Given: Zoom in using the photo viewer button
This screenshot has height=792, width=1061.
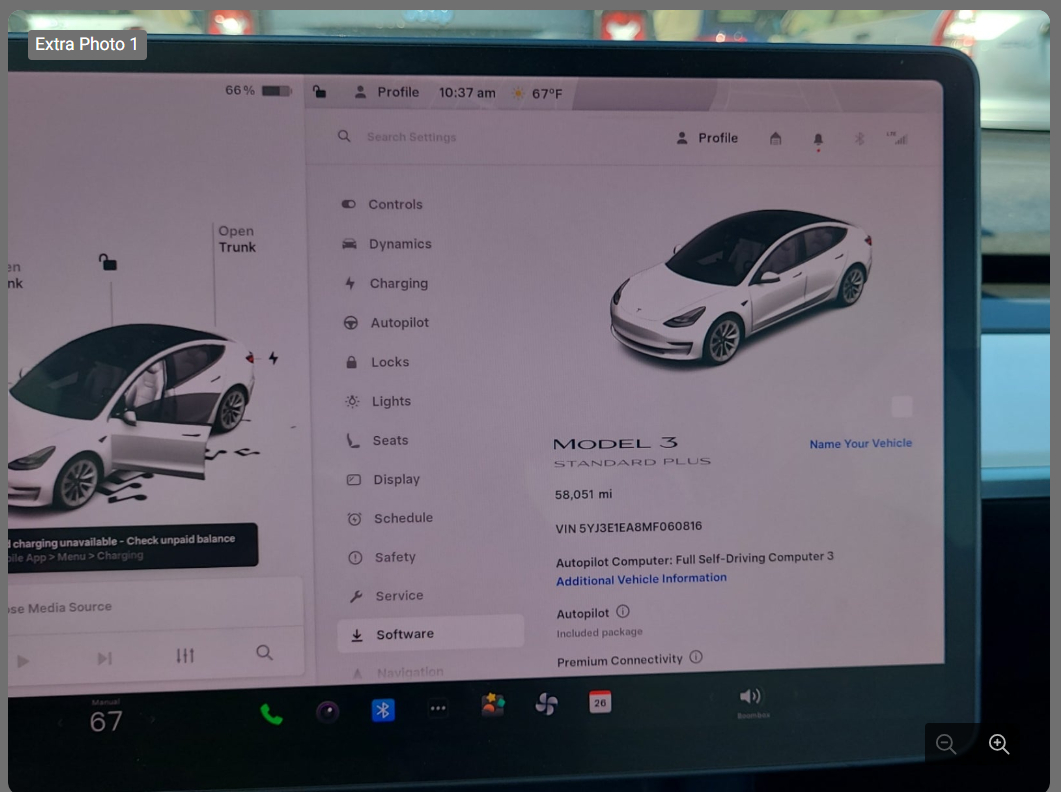Looking at the screenshot, I should (999, 745).
